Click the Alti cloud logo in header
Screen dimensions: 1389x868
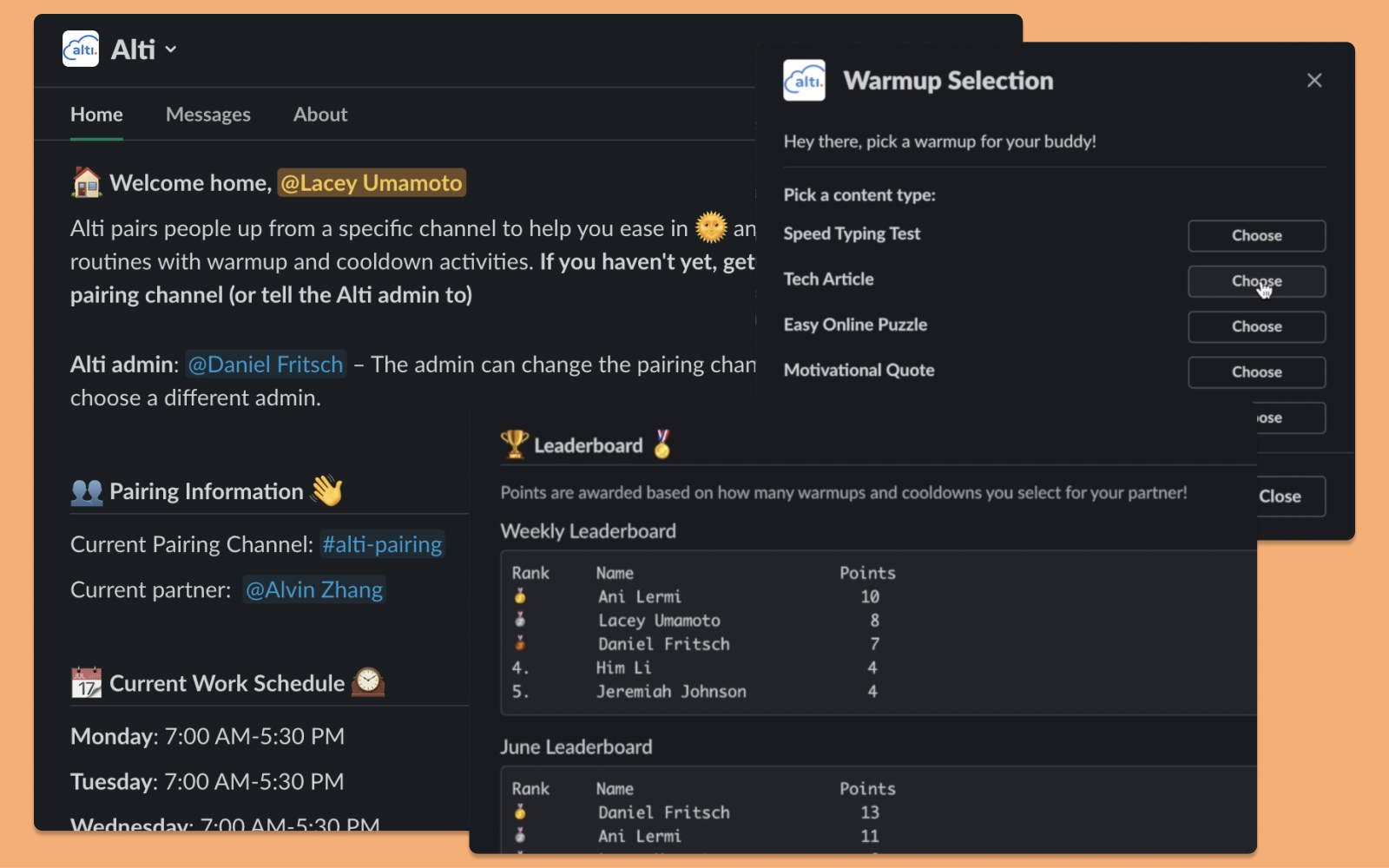(x=81, y=49)
